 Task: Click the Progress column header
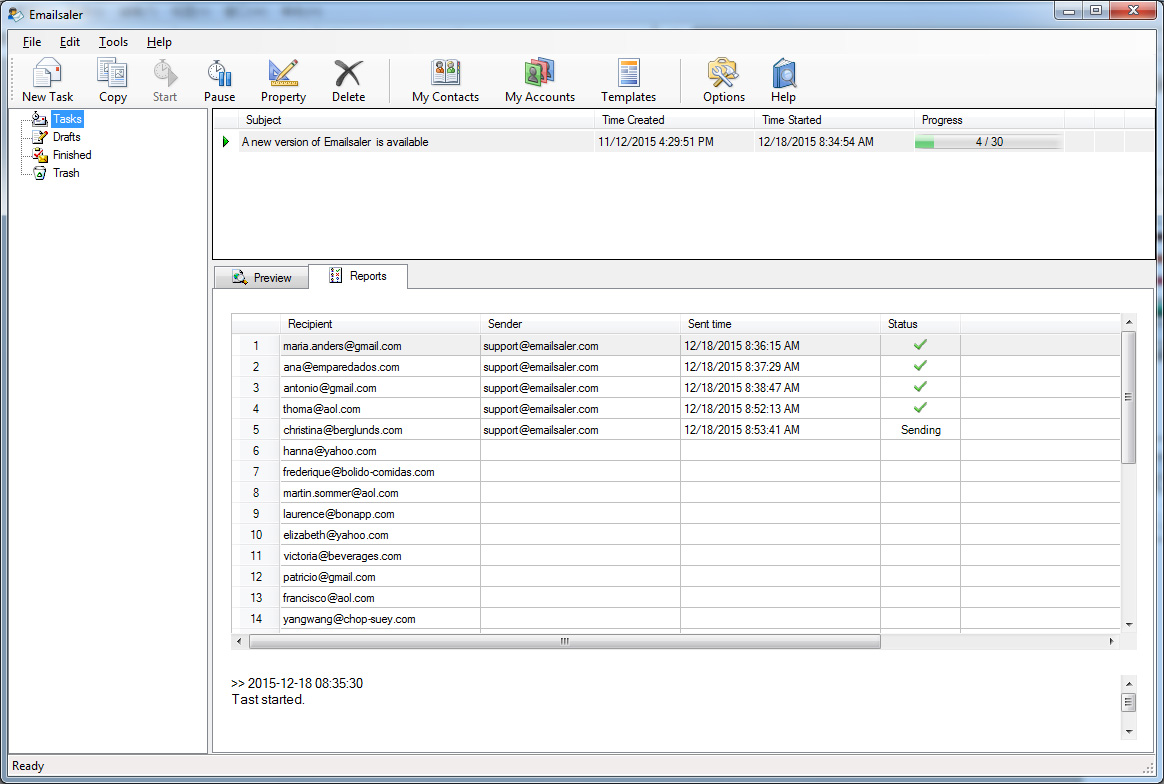pyautogui.click(x=988, y=120)
